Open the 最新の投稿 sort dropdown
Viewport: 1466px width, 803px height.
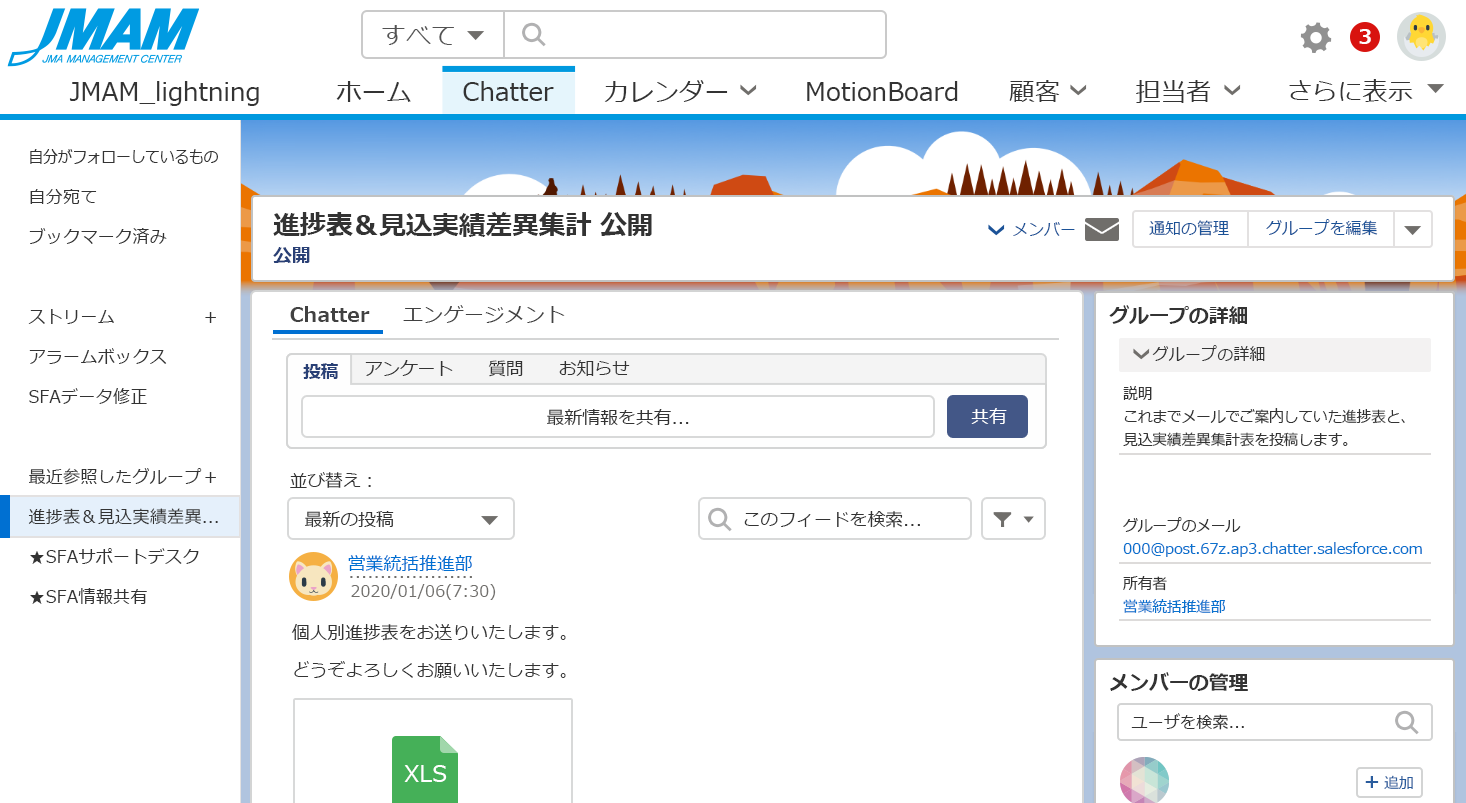pyautogui.click(x=401, y=519)
